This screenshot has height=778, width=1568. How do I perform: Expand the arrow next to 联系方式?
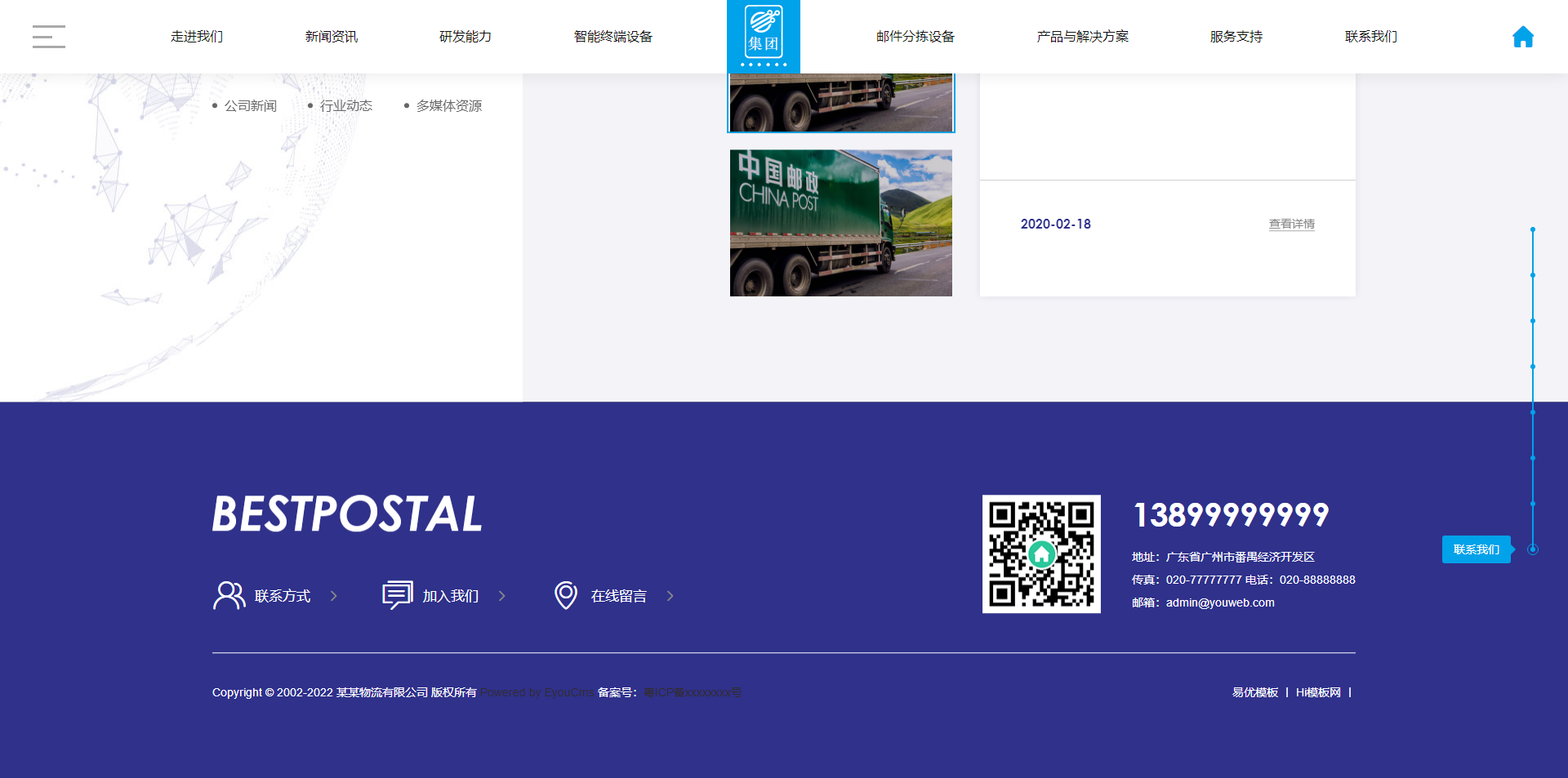(x=333, y=596)
